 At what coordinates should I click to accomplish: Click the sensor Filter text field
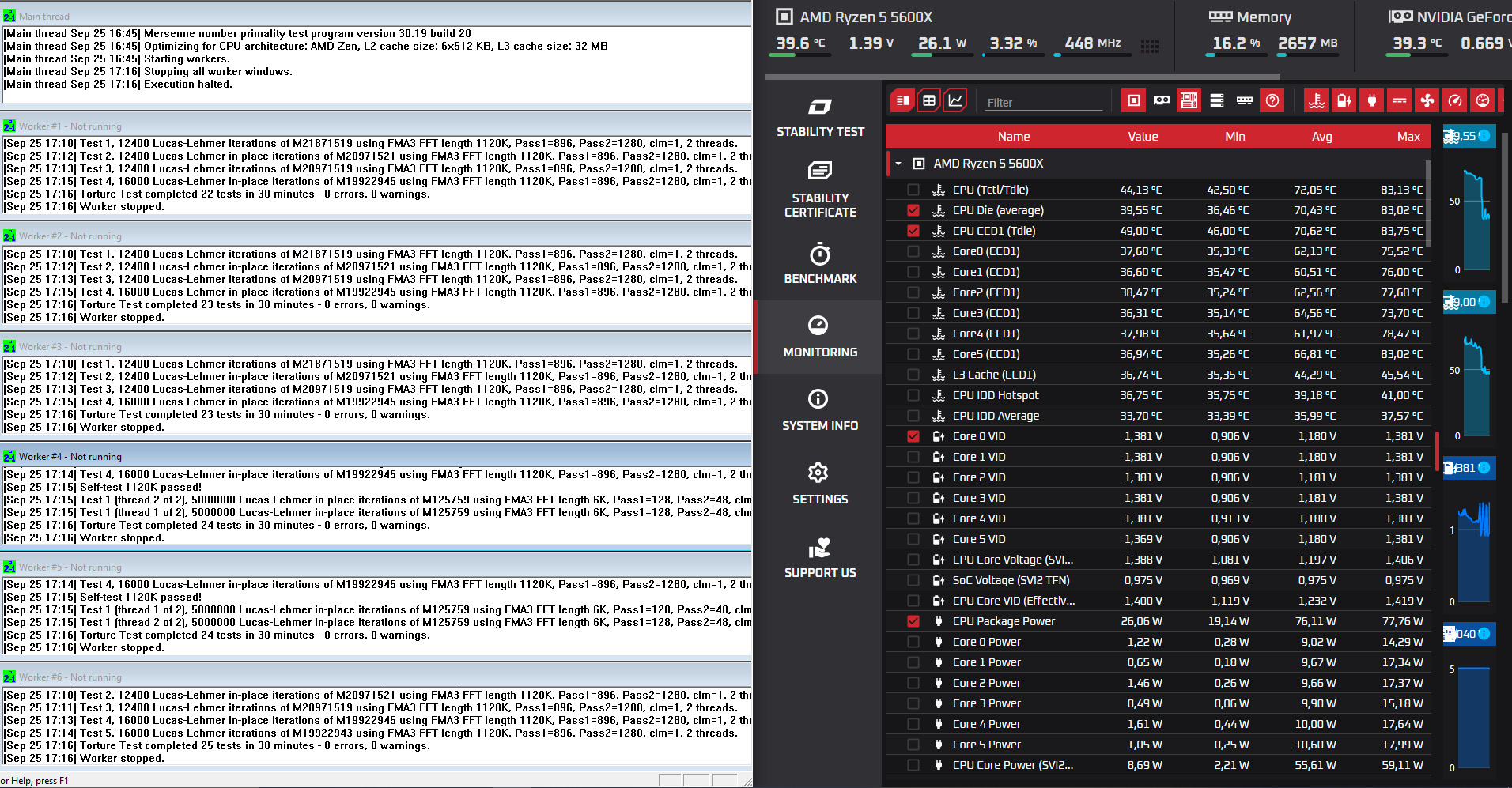(x=1044, y=102)
